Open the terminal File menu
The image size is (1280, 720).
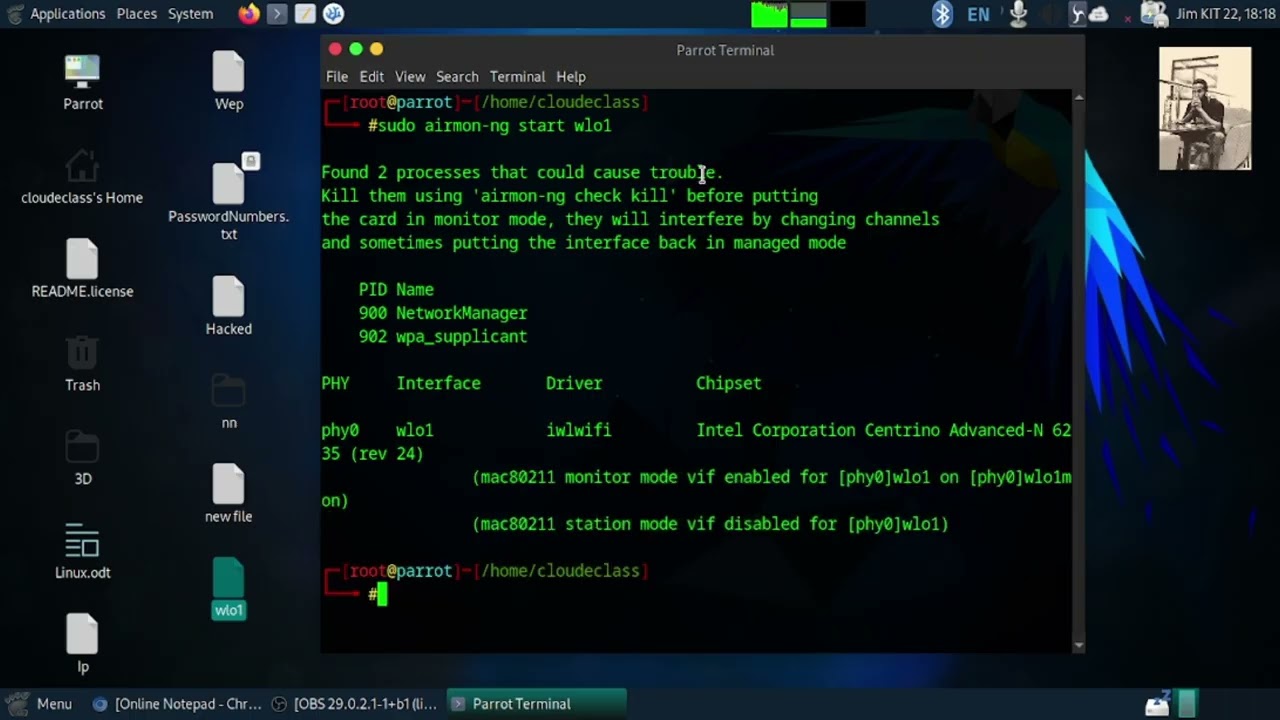coord(337,77)
